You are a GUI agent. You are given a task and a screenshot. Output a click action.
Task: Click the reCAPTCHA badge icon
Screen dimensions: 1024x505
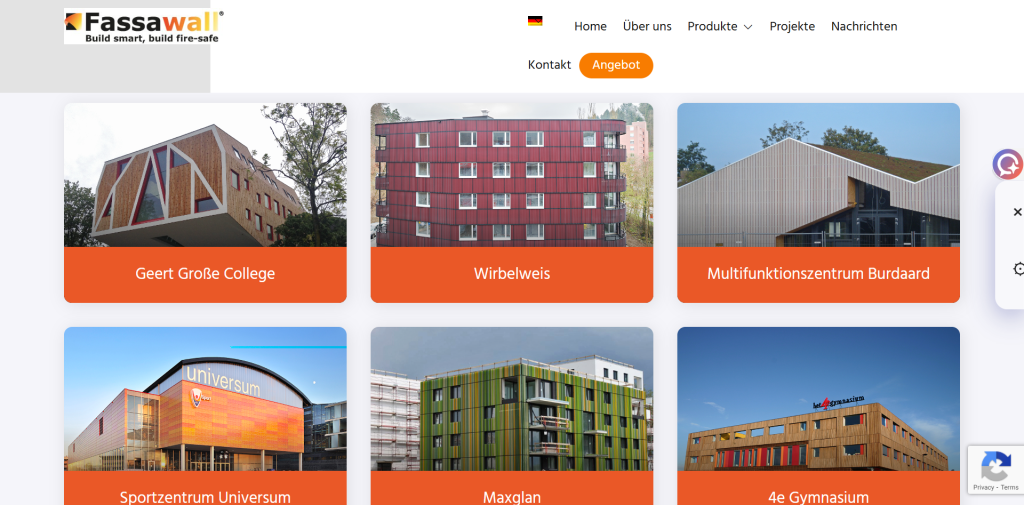(x=995, y=467)
